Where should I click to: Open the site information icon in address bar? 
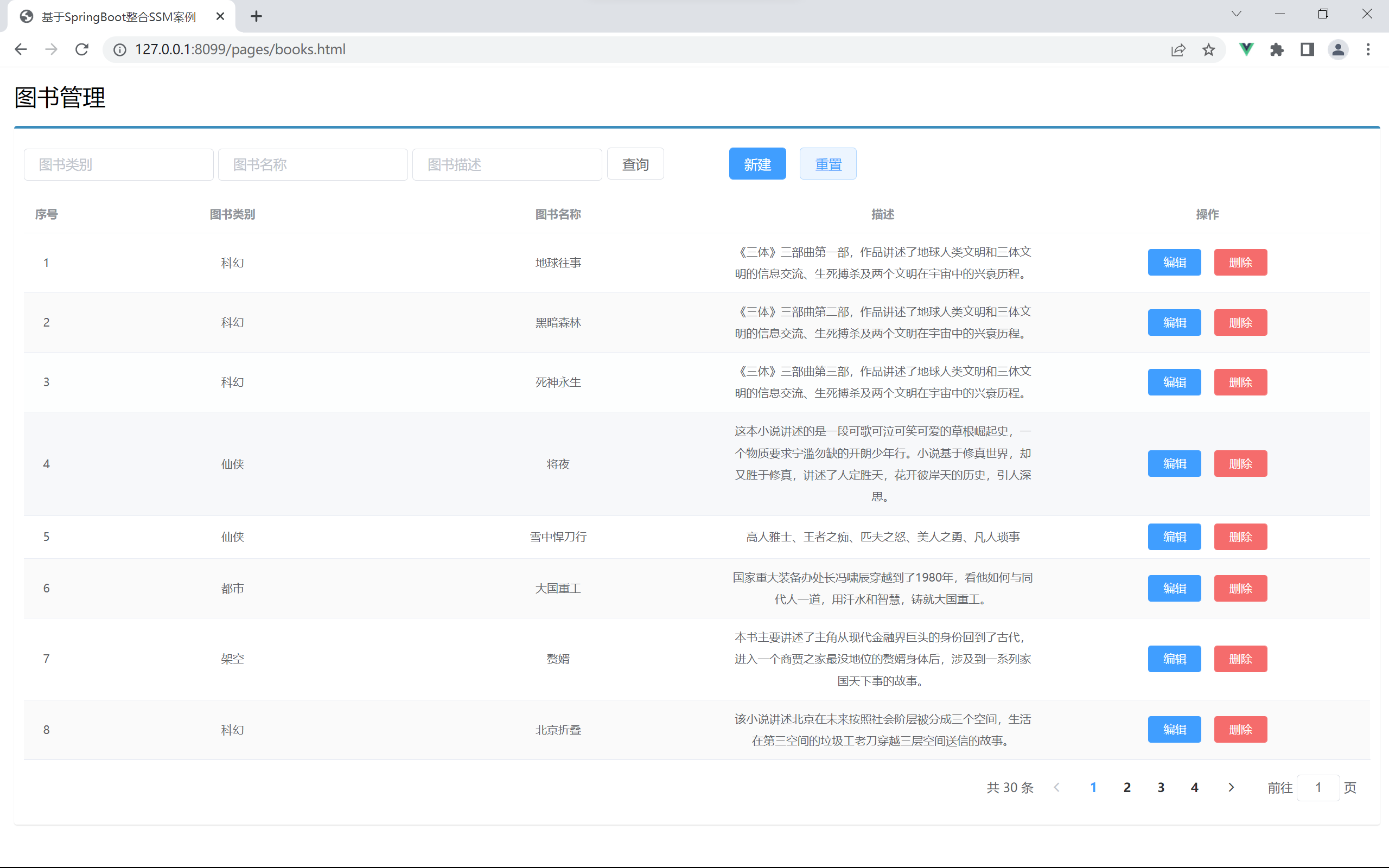click(x=119, y=49)
